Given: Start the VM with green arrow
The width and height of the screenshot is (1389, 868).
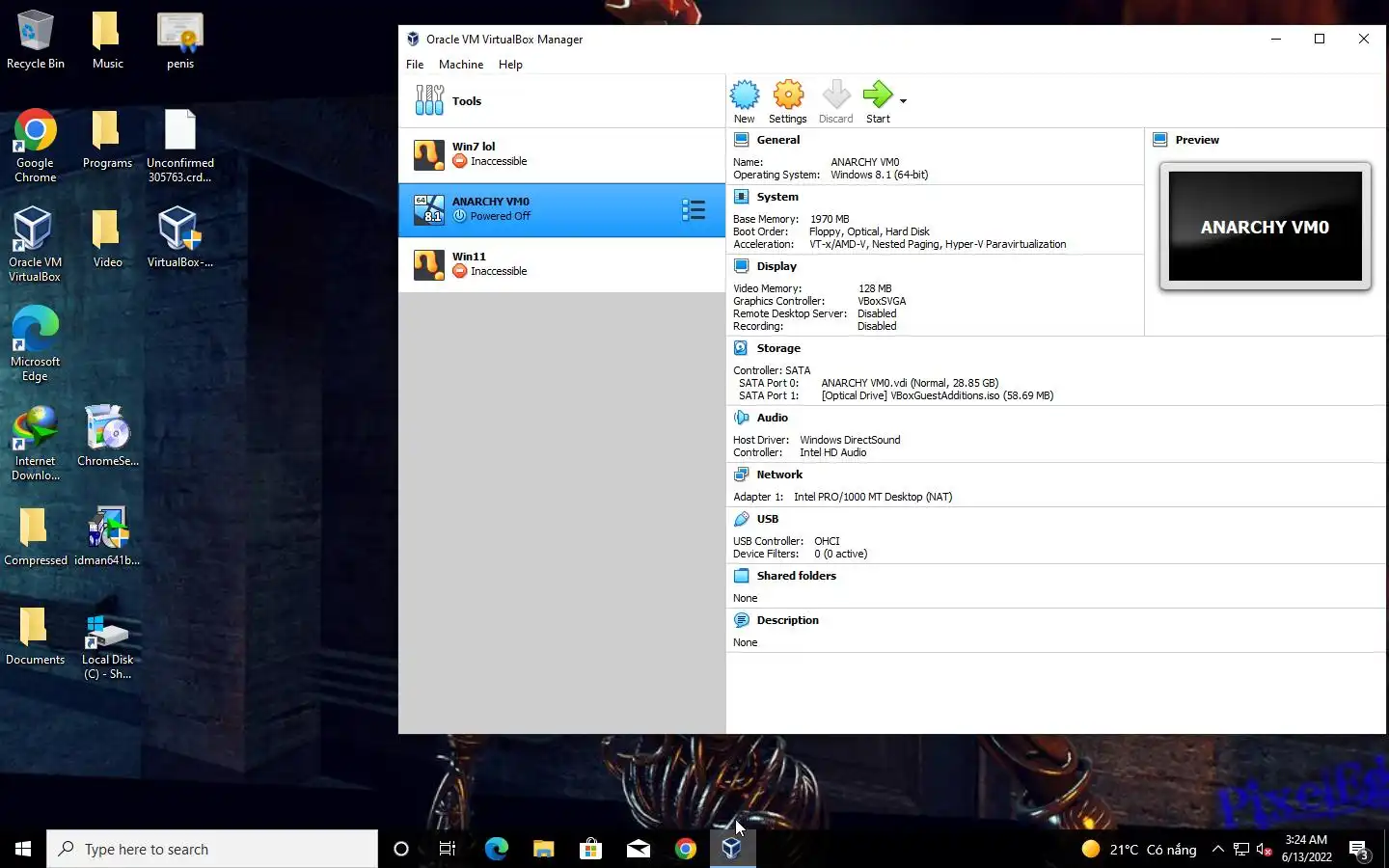Looking at the screenshot, I should click(878, 95).
